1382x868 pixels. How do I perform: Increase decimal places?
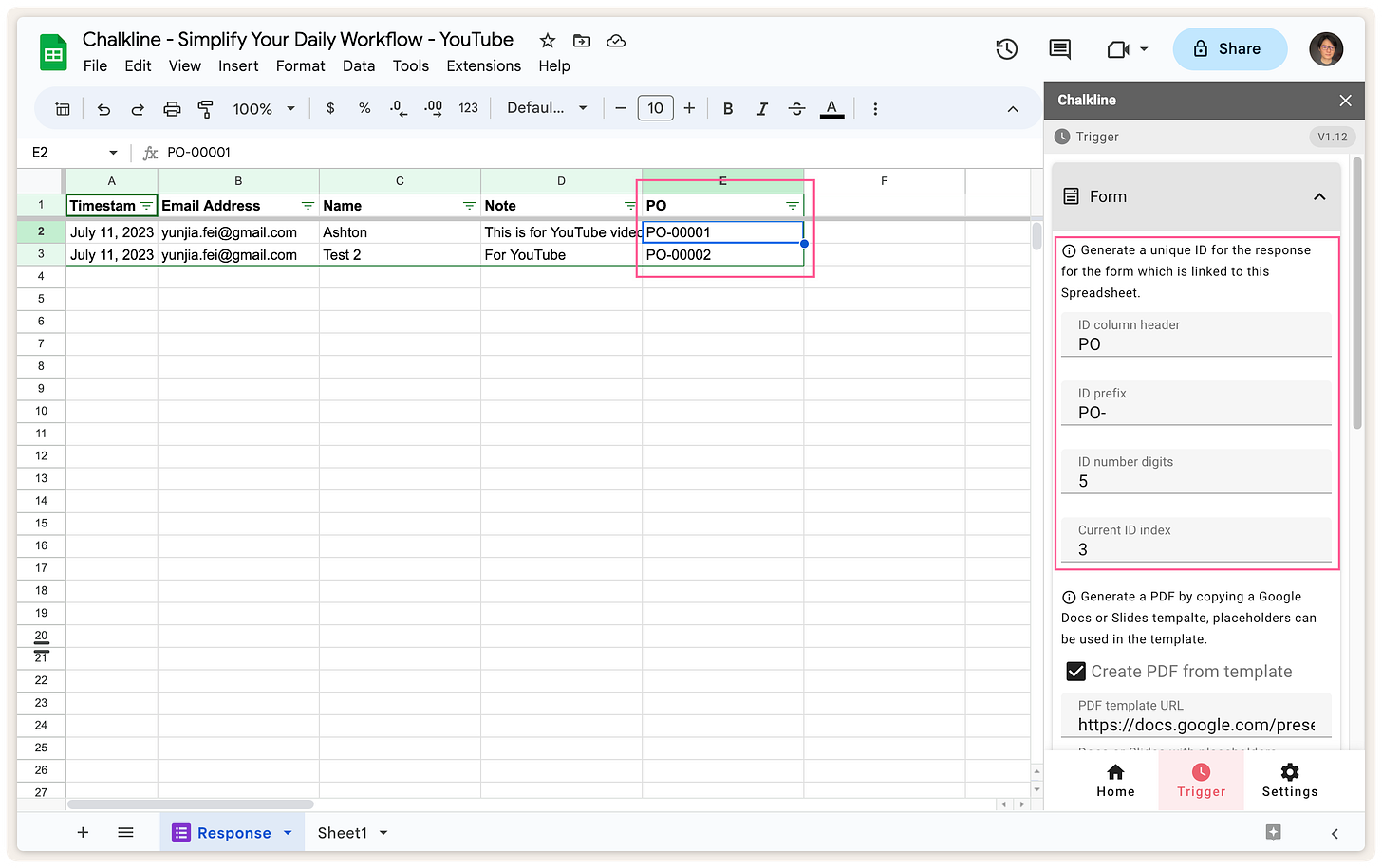tap(433, 108)
